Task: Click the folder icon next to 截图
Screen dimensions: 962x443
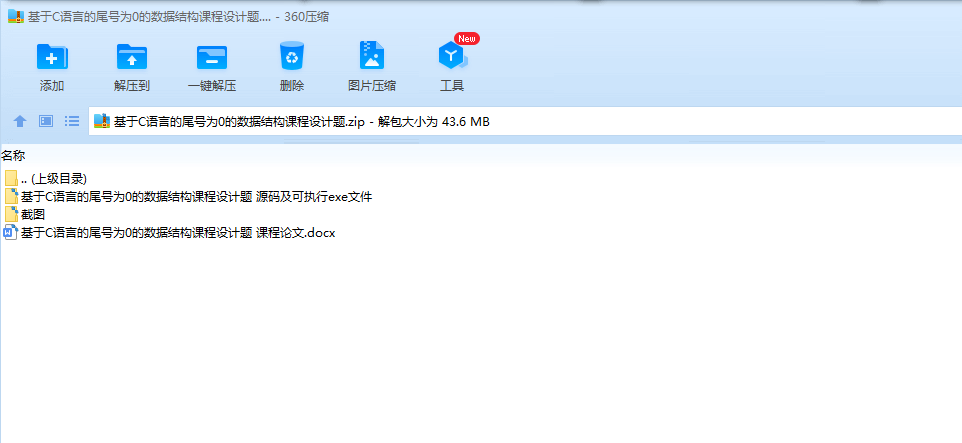Action: tap(11, 215)
